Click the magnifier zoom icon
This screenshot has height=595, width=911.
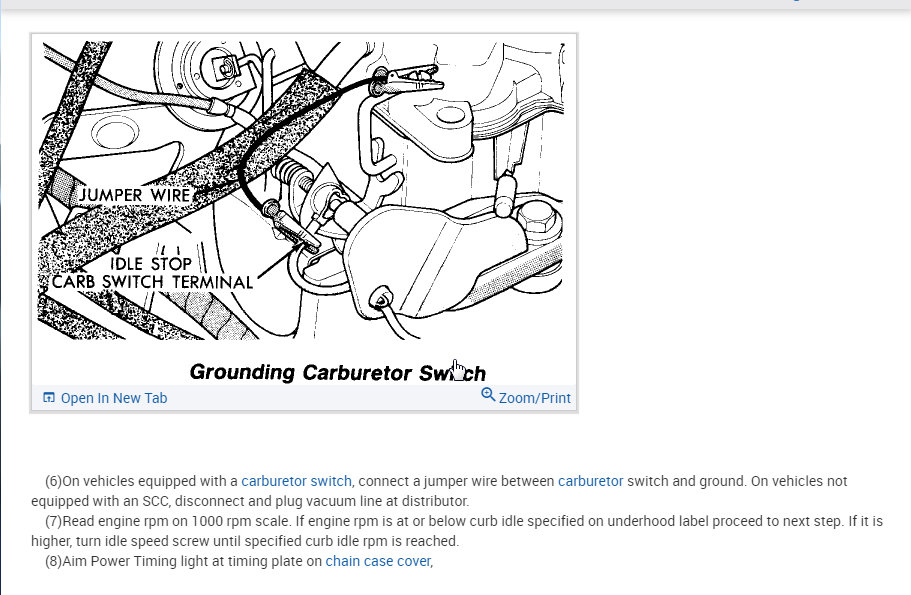(x=488, y=395)
